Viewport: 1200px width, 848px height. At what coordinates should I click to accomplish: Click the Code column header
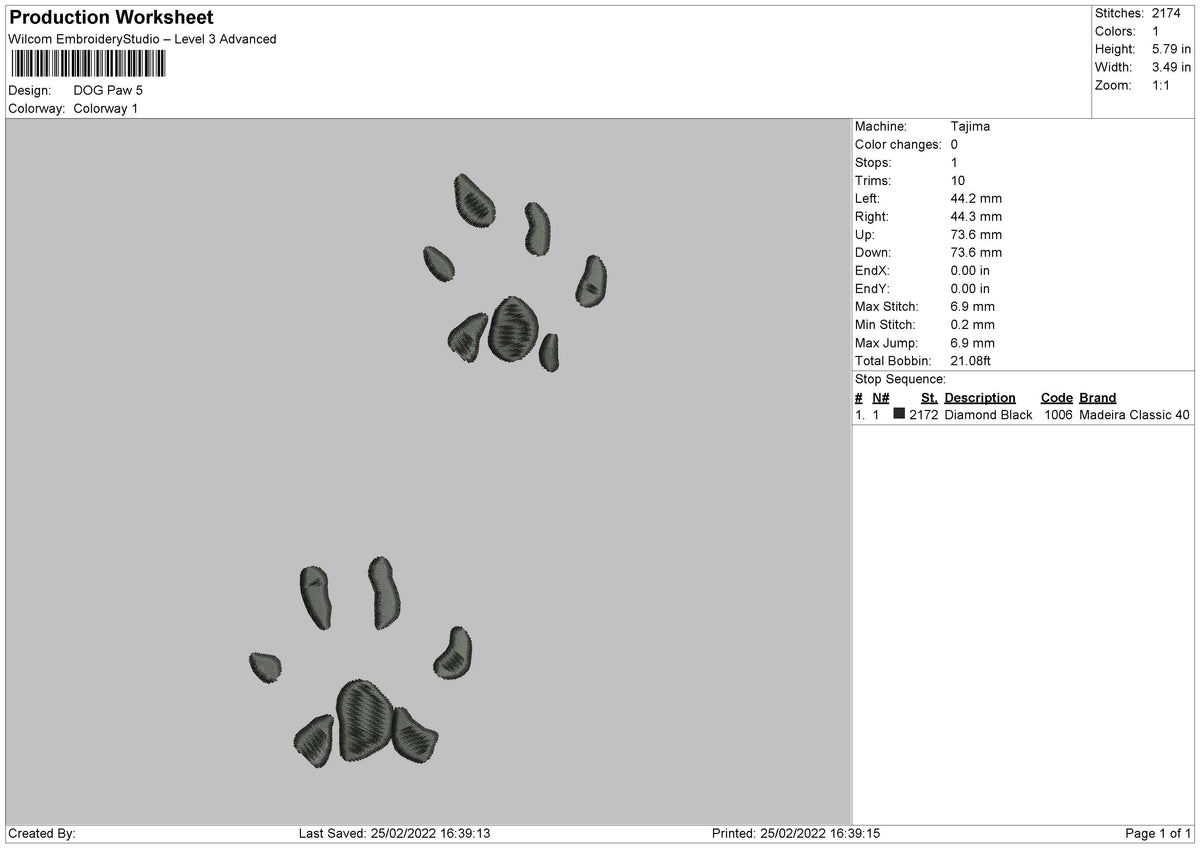(1056, 398)
